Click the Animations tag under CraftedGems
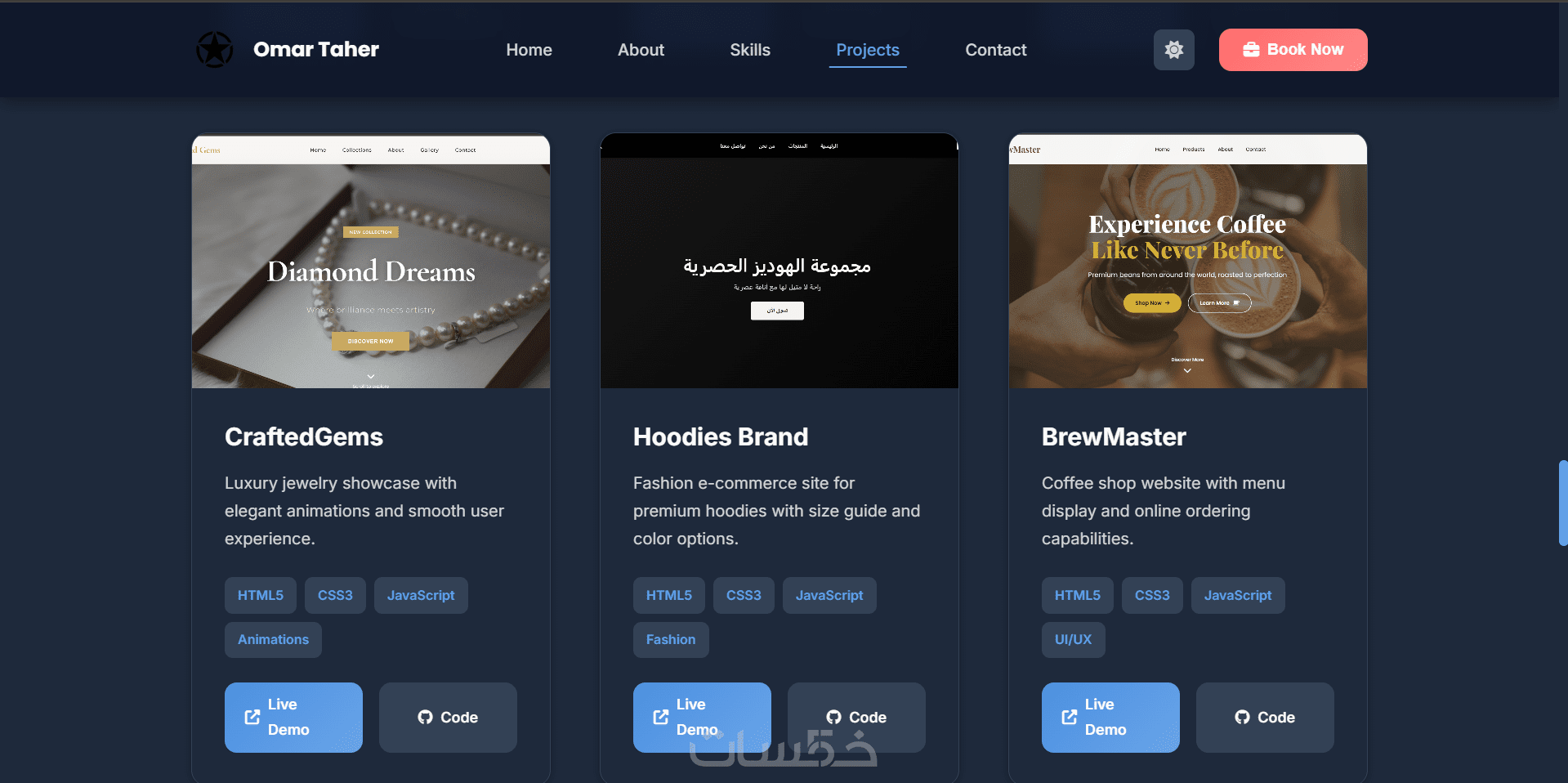This screenshot has height=783, width=1568. click(x=273, y=639)
